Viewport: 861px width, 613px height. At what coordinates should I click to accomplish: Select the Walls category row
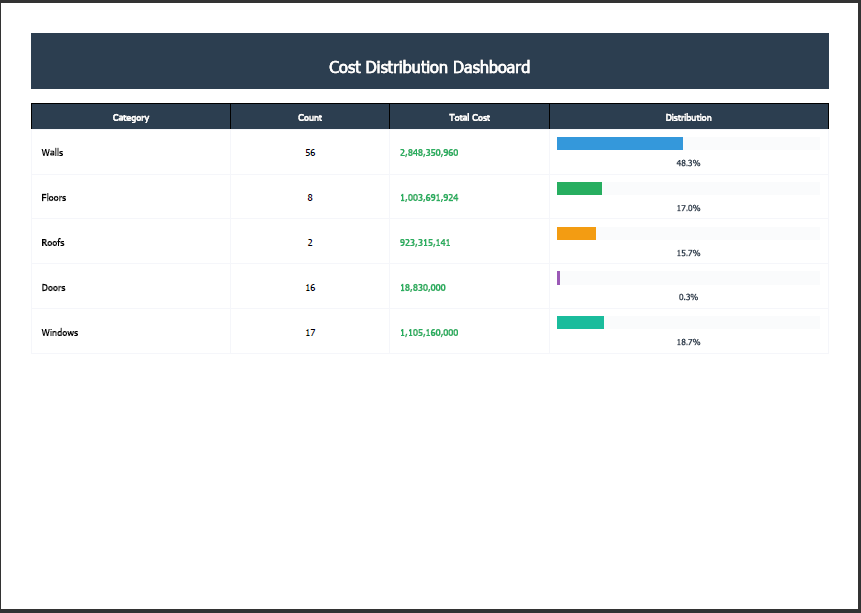(429, 152)
